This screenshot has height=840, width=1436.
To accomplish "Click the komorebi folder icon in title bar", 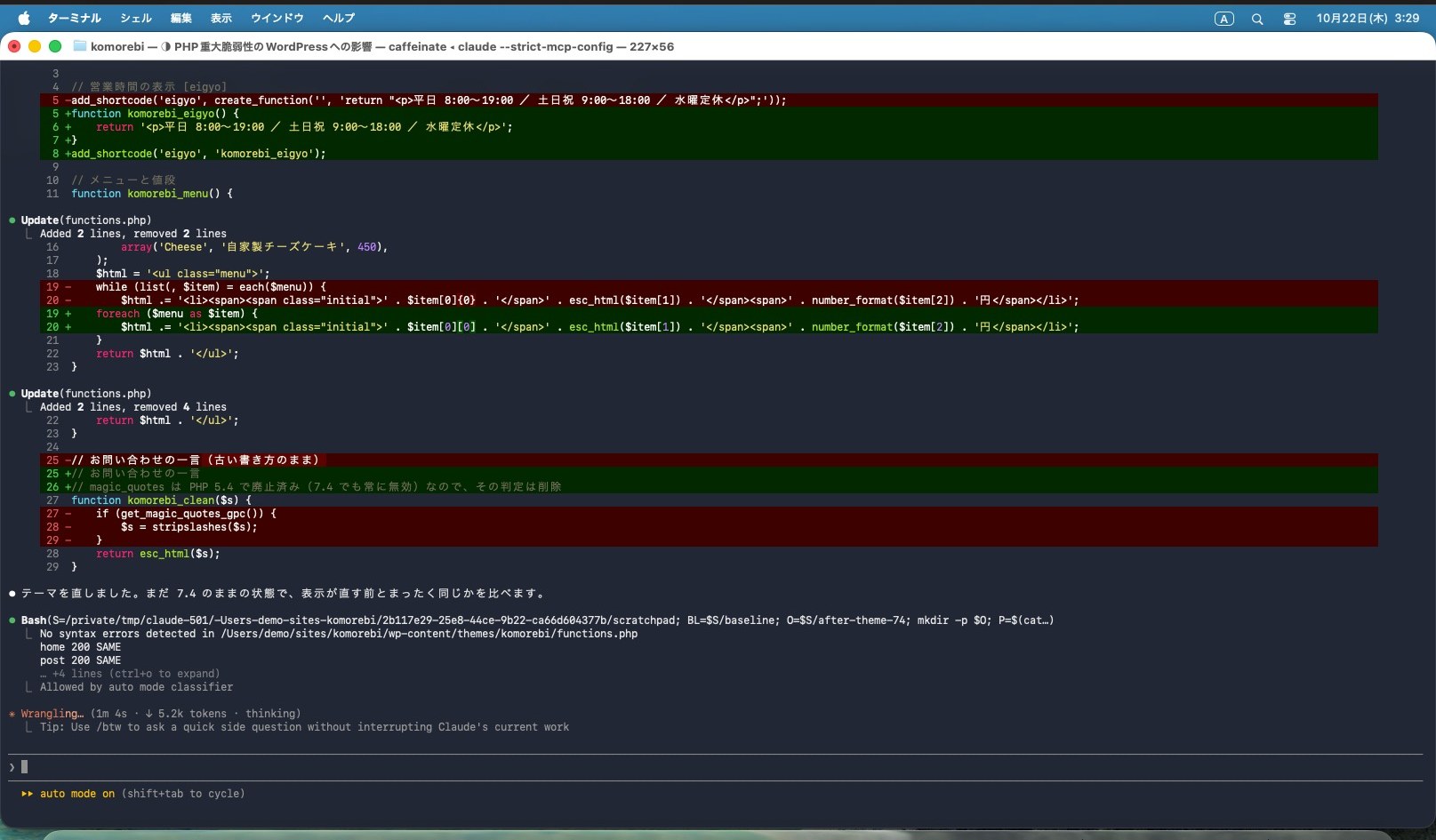I will pos(79,46).
